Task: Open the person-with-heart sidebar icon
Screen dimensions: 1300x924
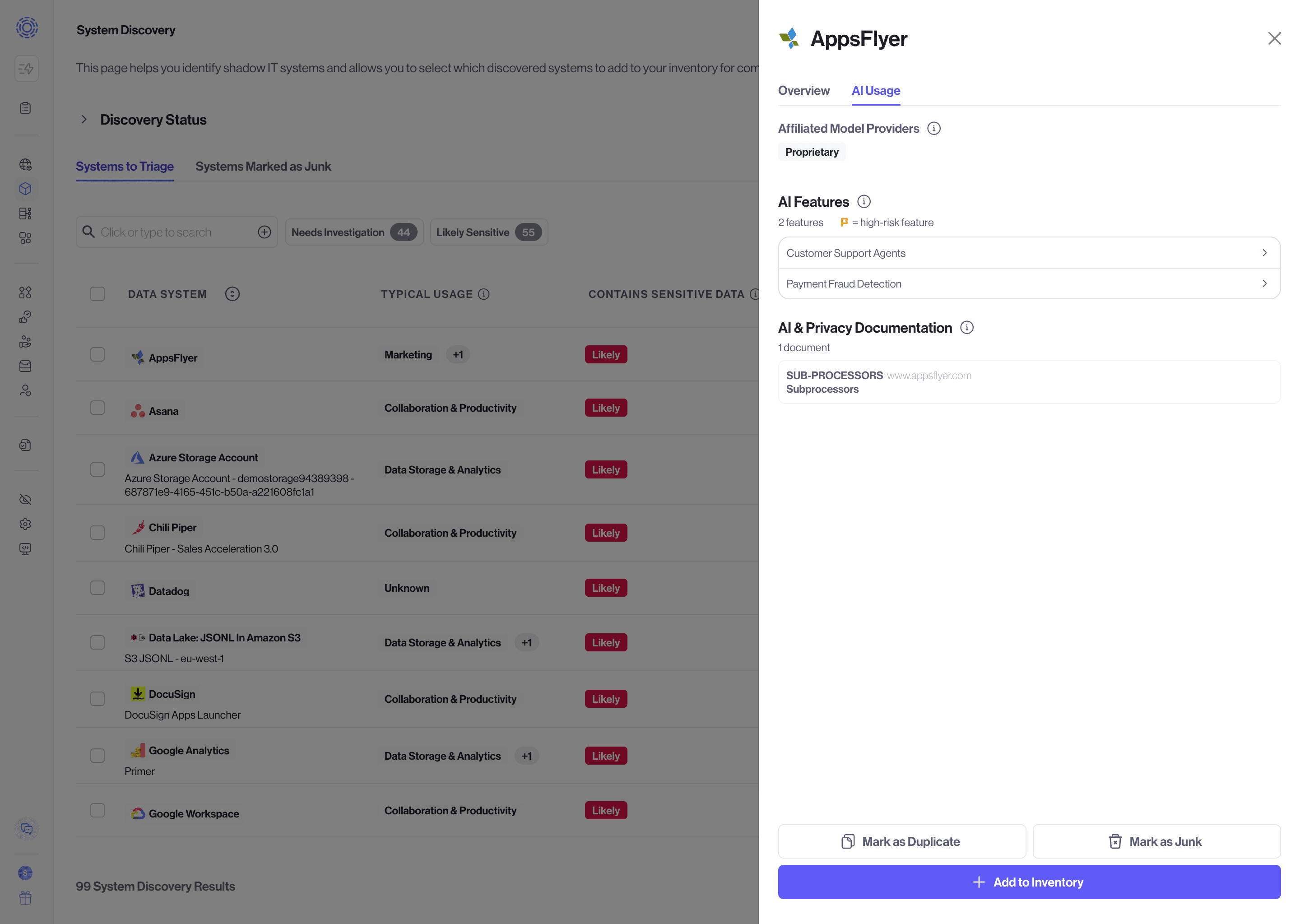Action: pyautogui.click(x=26, y=390)
